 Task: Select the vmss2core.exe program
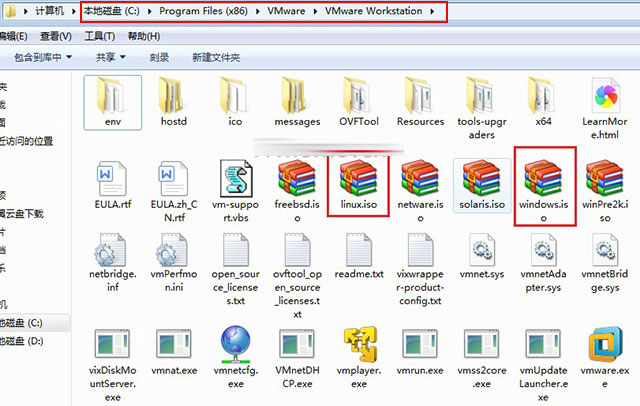pyautogui.click(x=482, y=359)
